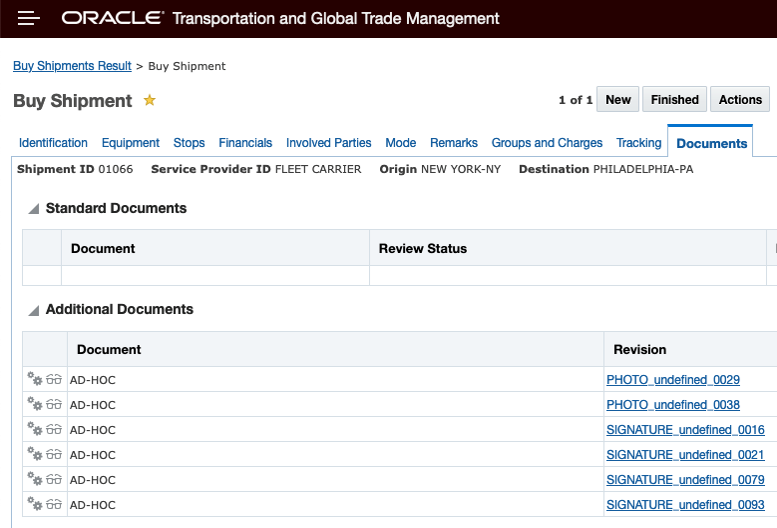Follow the Buy Shipments Result breadcrumb link
Screen dimensions: 777x528
click(72, 66)
